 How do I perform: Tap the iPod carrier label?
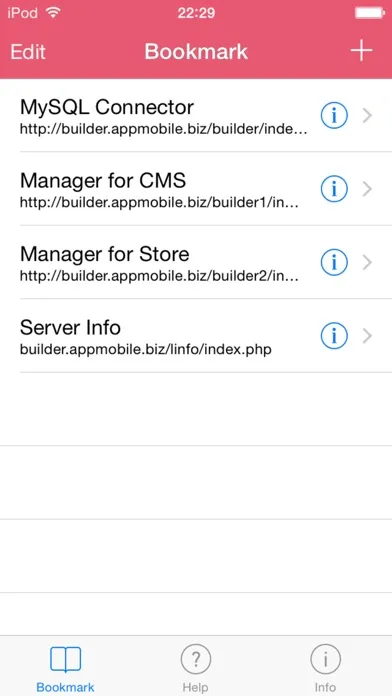point(22,13)
